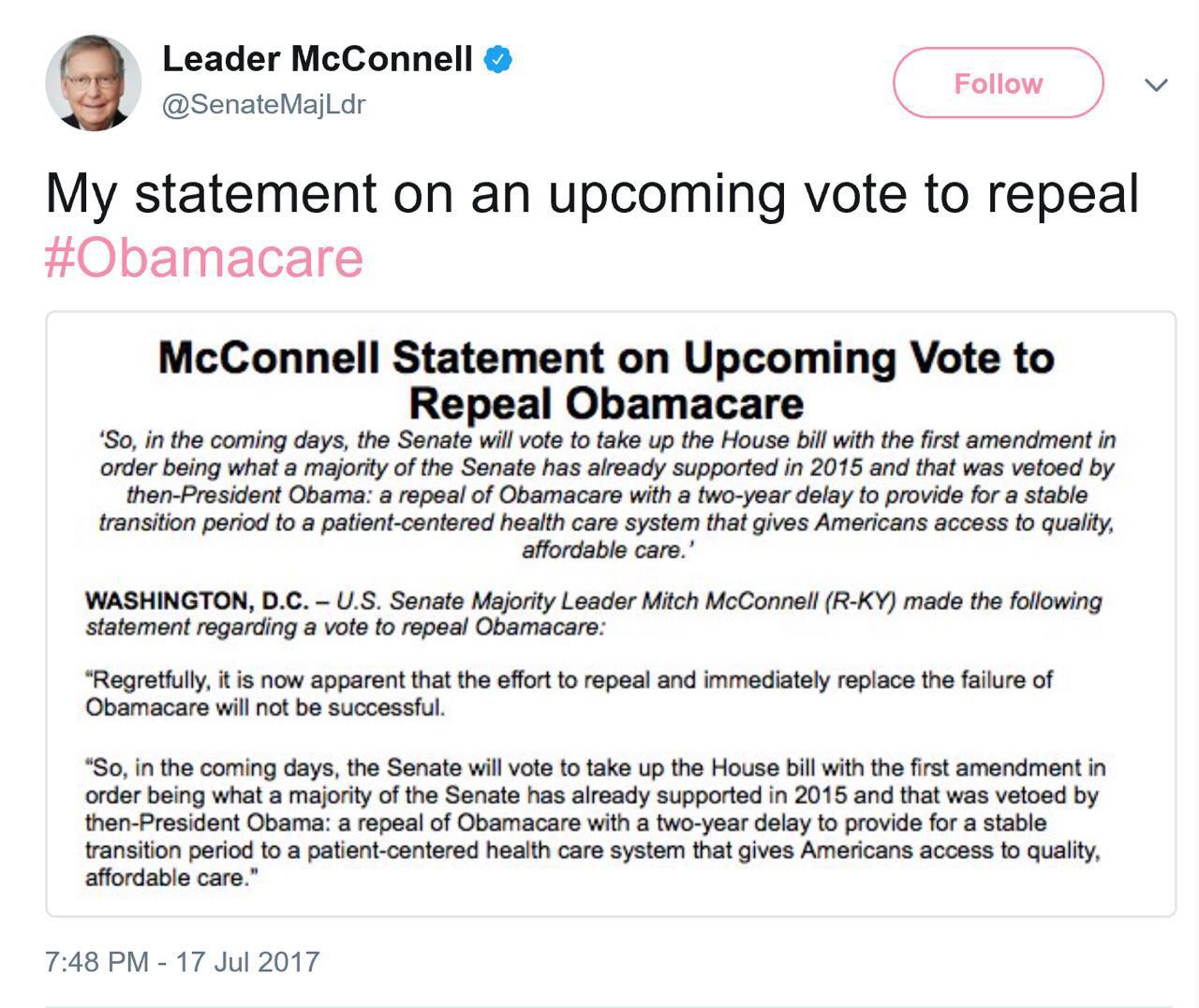Open the attached statement image
The image size is (1199, 1008).
pyautogui.click(x=611, y=614)
